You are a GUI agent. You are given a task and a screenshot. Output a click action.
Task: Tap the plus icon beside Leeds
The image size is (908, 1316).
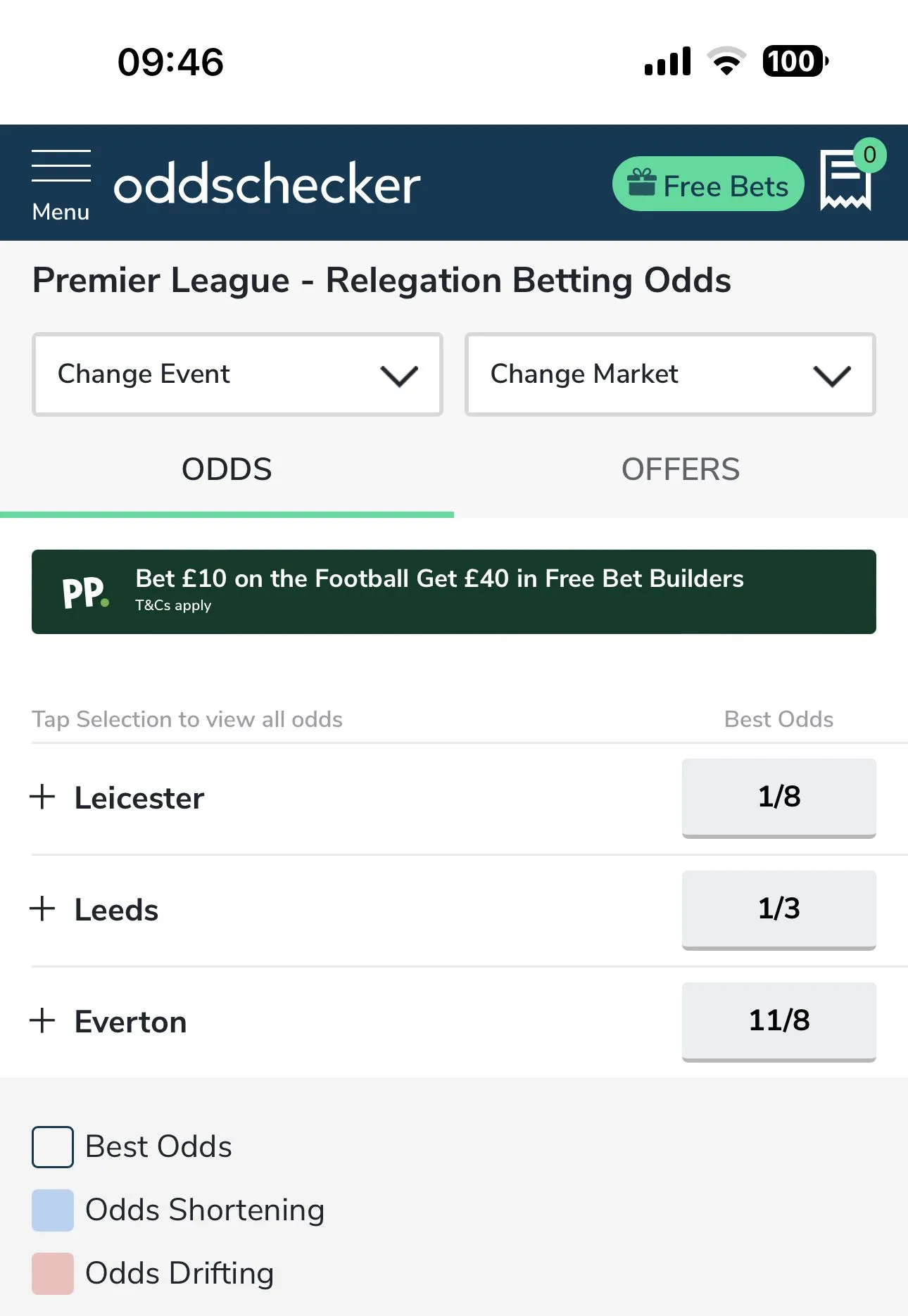pos(43,909)
